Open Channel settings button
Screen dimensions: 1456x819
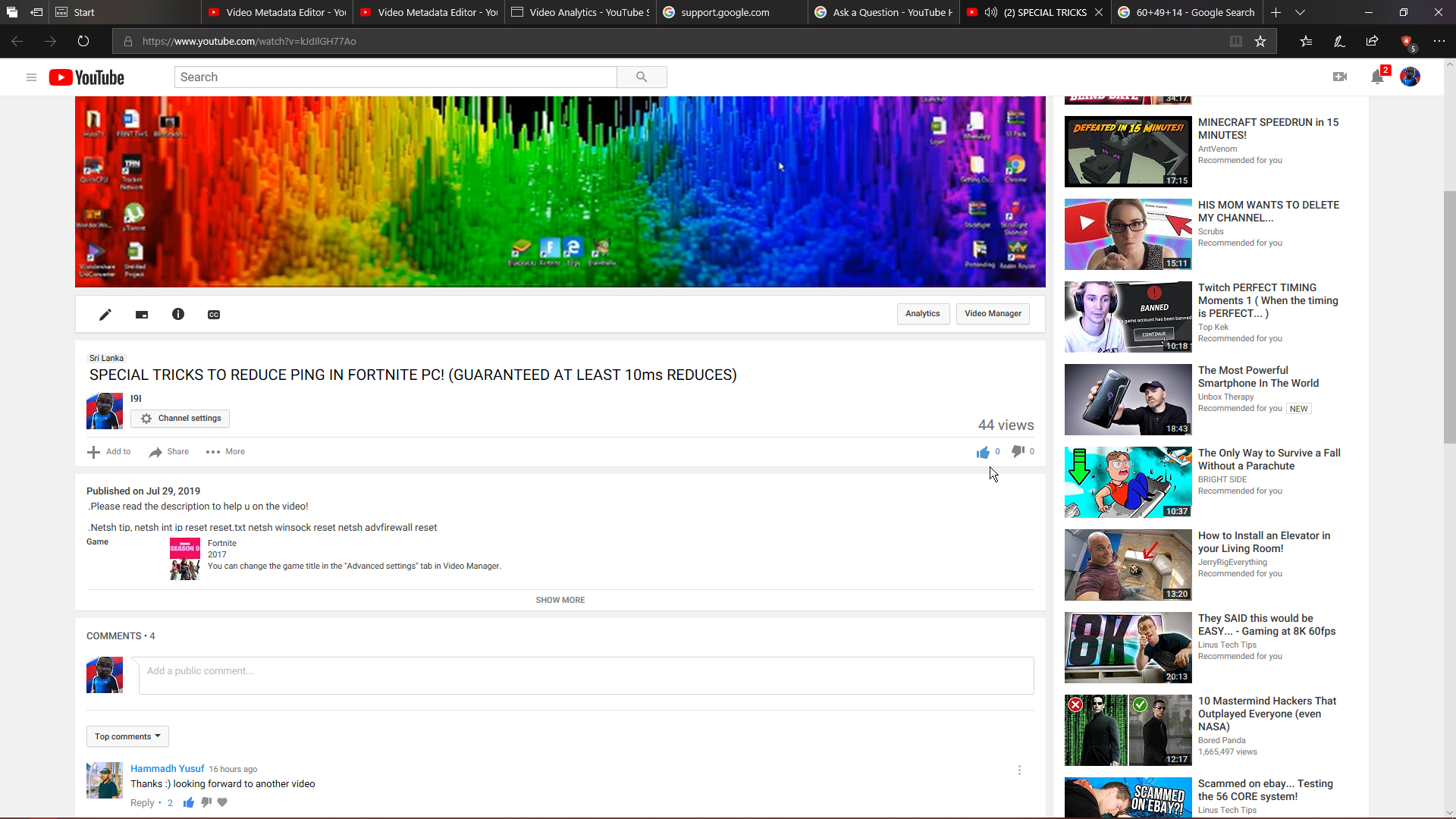point(180,419)
